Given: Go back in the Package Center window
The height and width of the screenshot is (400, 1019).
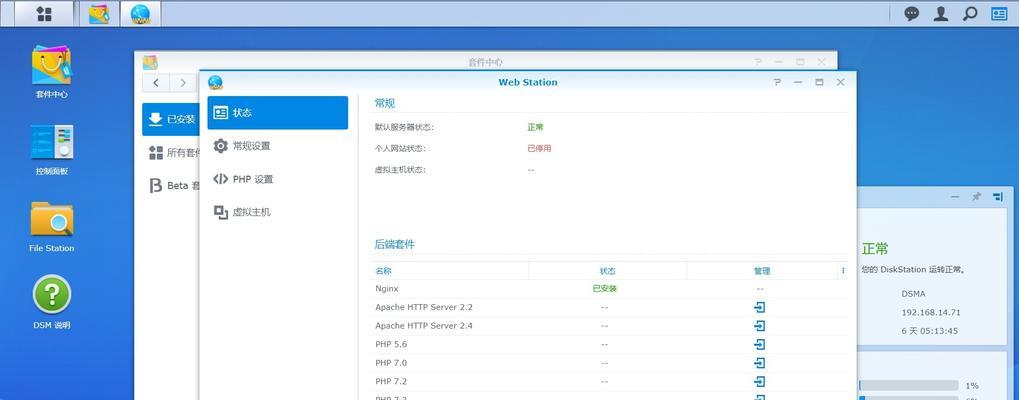Looking at the screenshot, I should pos(156,82).
